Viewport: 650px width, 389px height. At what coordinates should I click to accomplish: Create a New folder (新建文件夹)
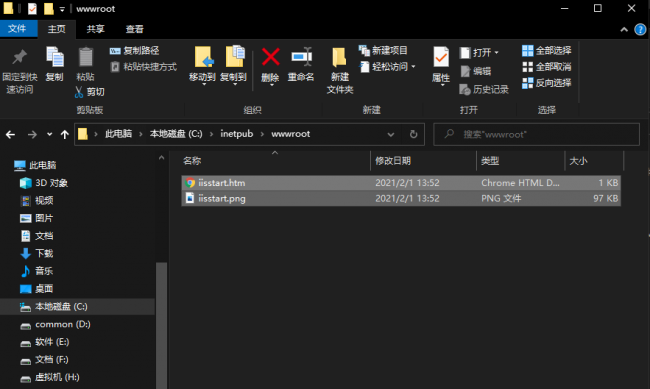click(340, 70)
